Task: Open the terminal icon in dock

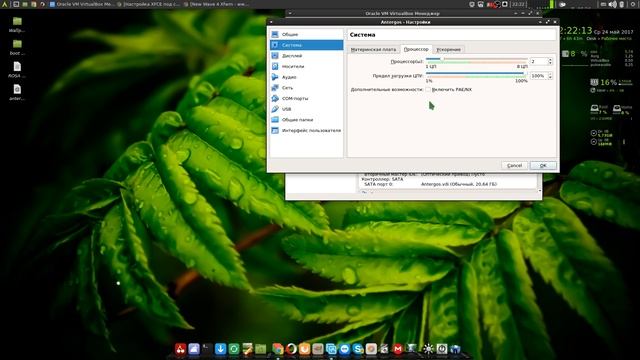Action: 207,349
